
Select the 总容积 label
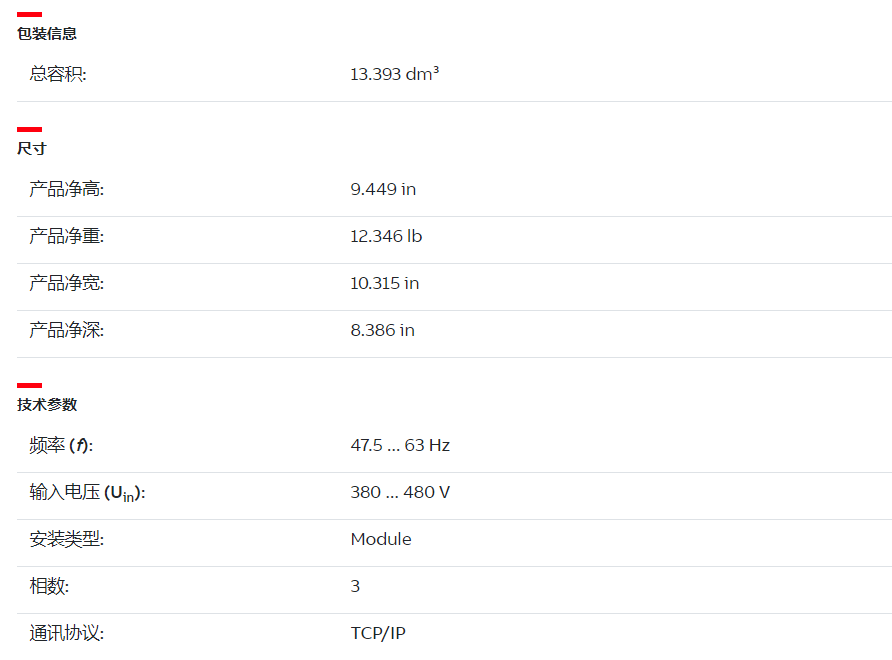(x=58, y=74)
